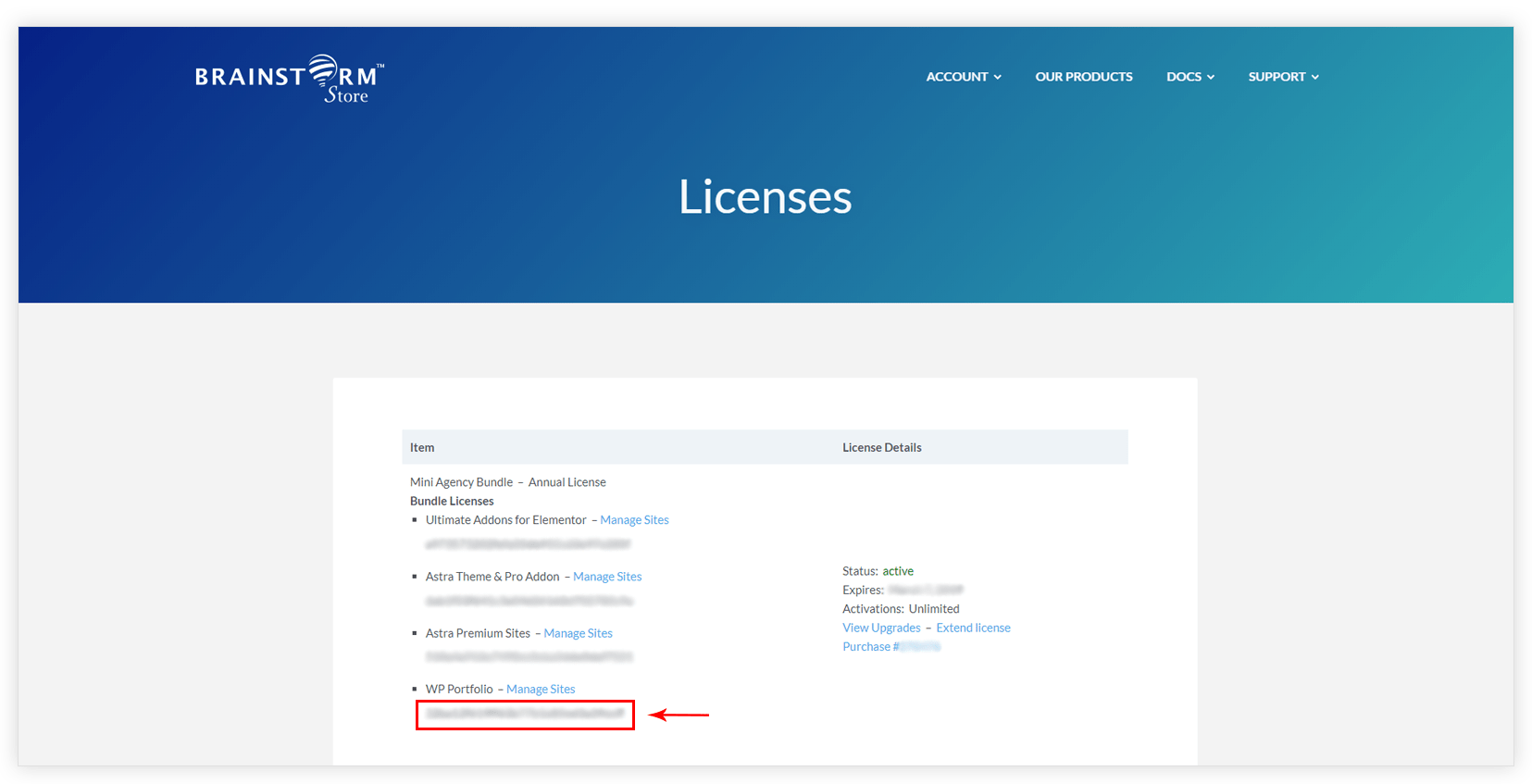
Task: Open the OUR PRODUCTS page
Action: [1084, 77]
